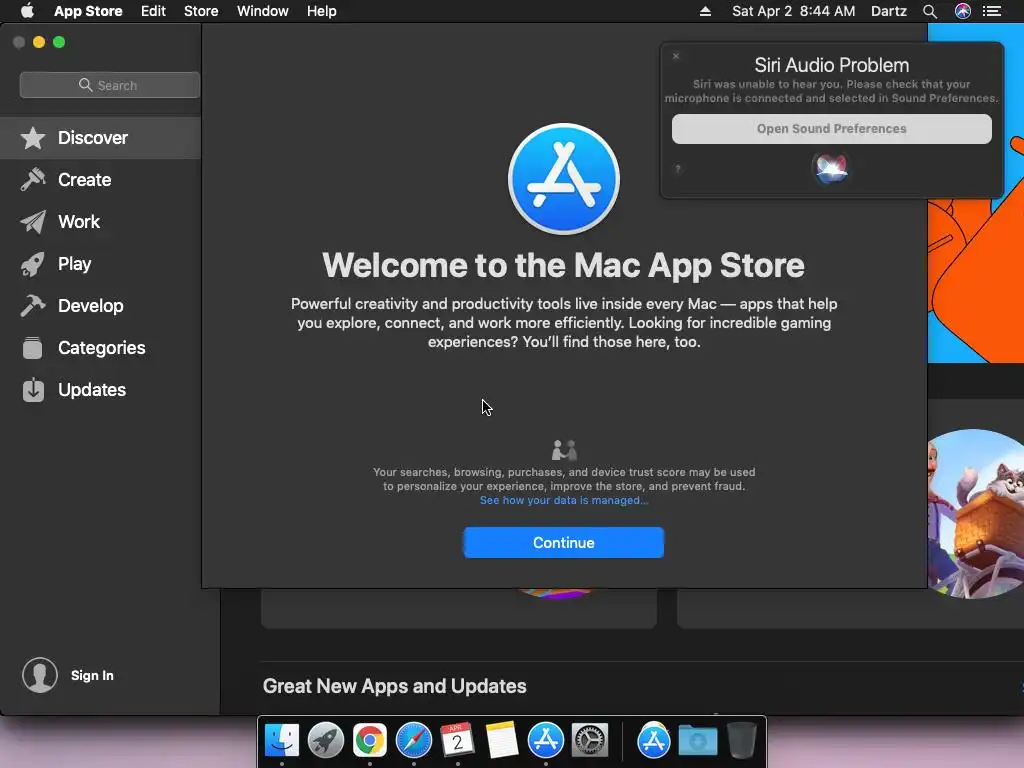Screen dimensions: 1024x768
Task: Open the App Store menu
Action: pyautogui.click(x=88, y=11)
